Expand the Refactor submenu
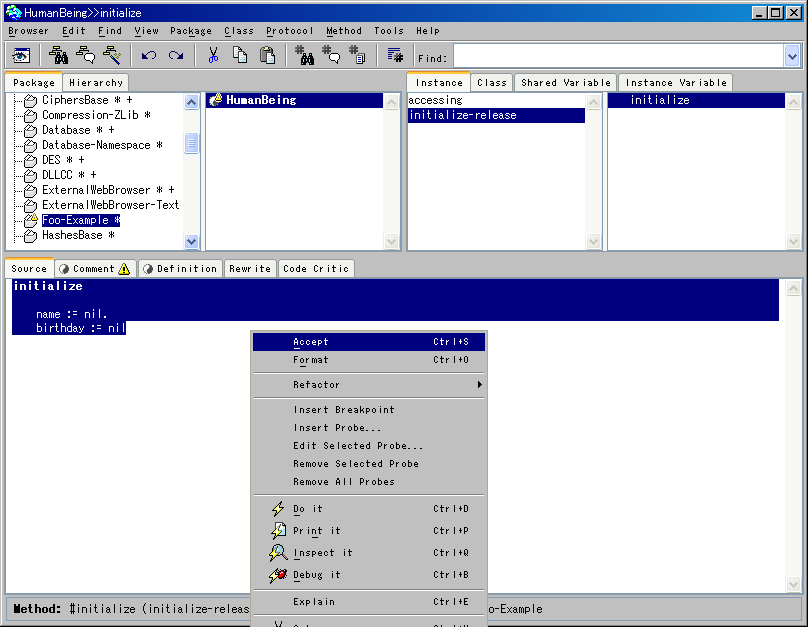This screenshot has width=808, height=627. click(x=369, y=385)
